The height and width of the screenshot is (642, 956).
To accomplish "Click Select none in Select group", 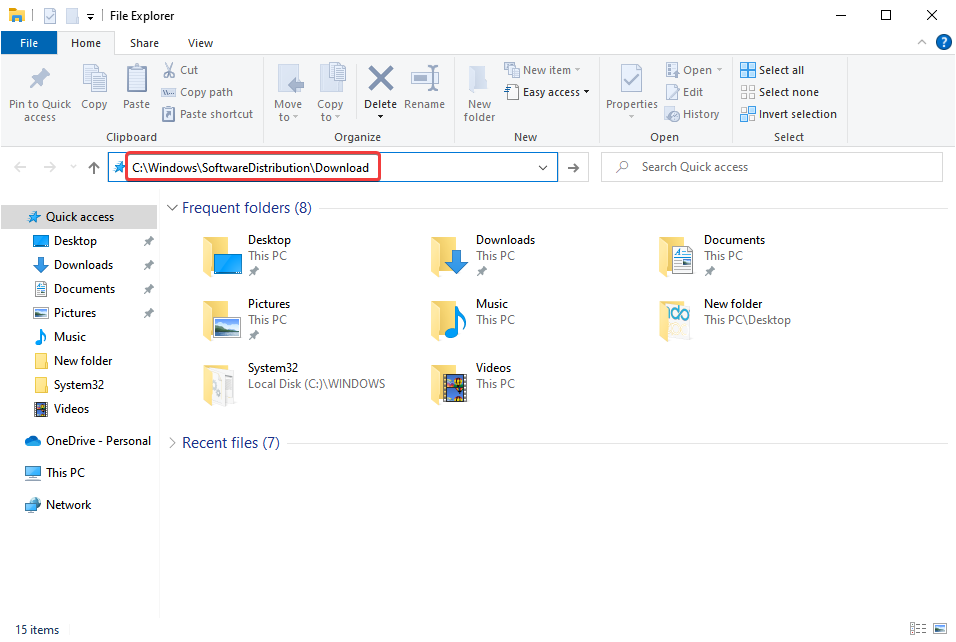I will (x=779, y=92).
